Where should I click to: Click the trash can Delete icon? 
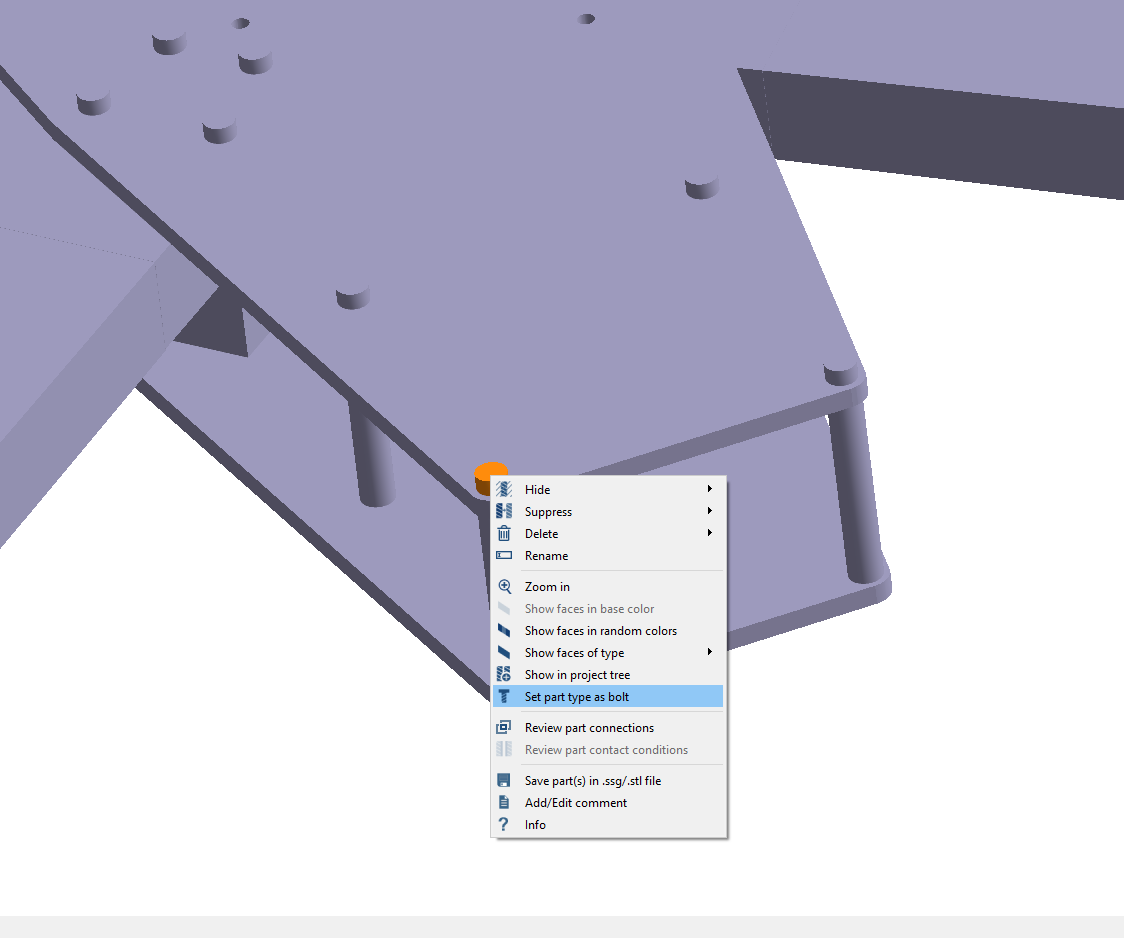click(504, 534)
